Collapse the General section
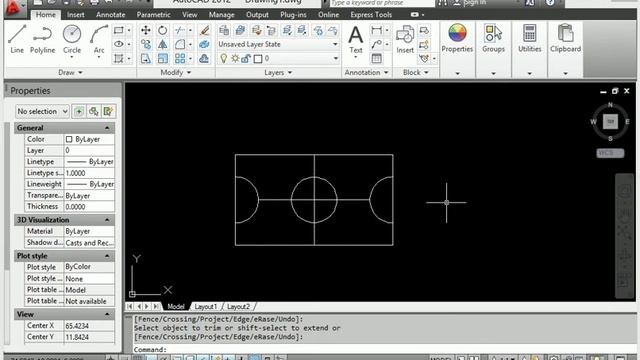Screen dimensions: 640x360 click(x=107, y=128)
